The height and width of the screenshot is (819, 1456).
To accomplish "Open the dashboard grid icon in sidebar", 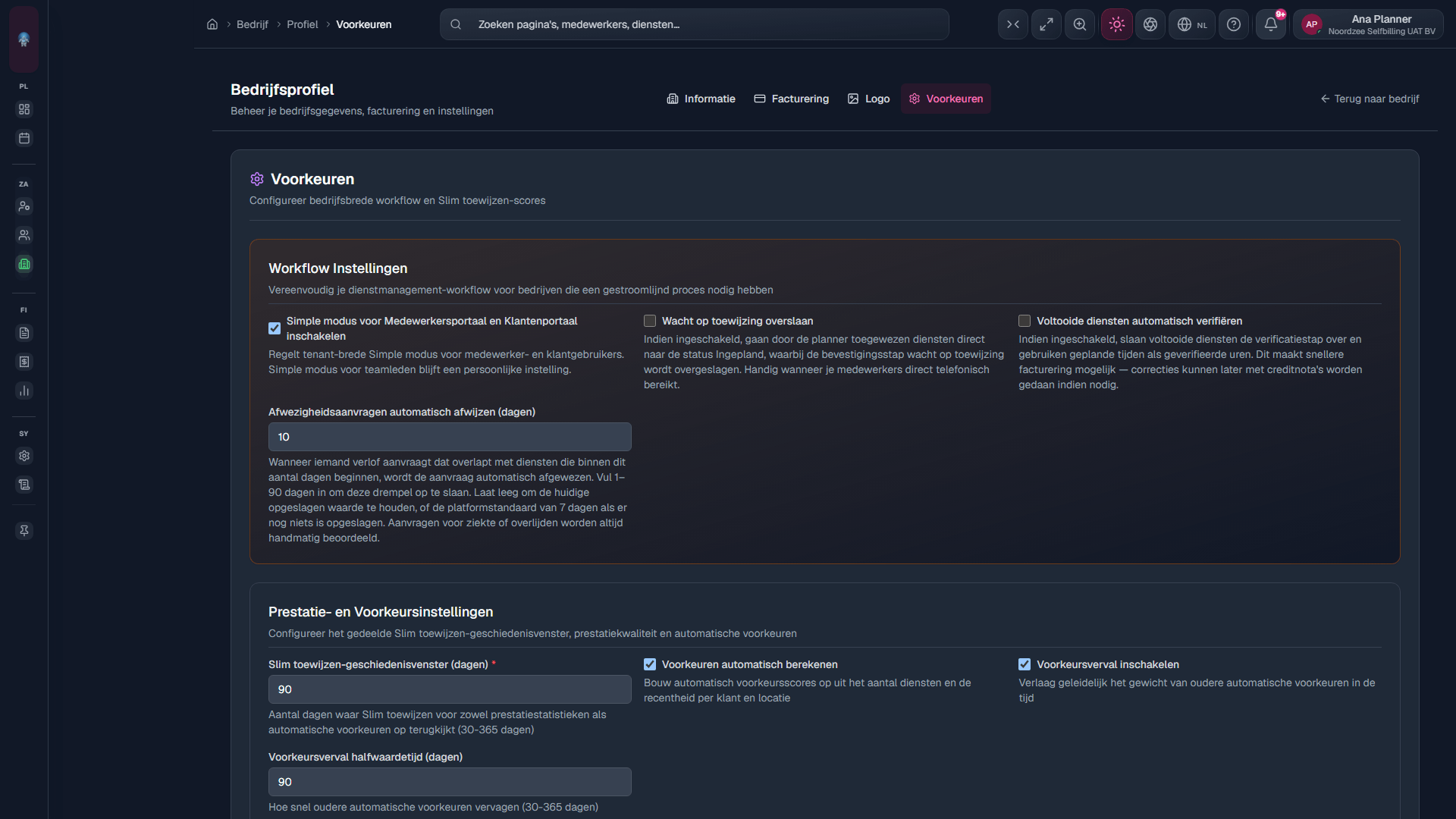I will (x=24, y=109).
